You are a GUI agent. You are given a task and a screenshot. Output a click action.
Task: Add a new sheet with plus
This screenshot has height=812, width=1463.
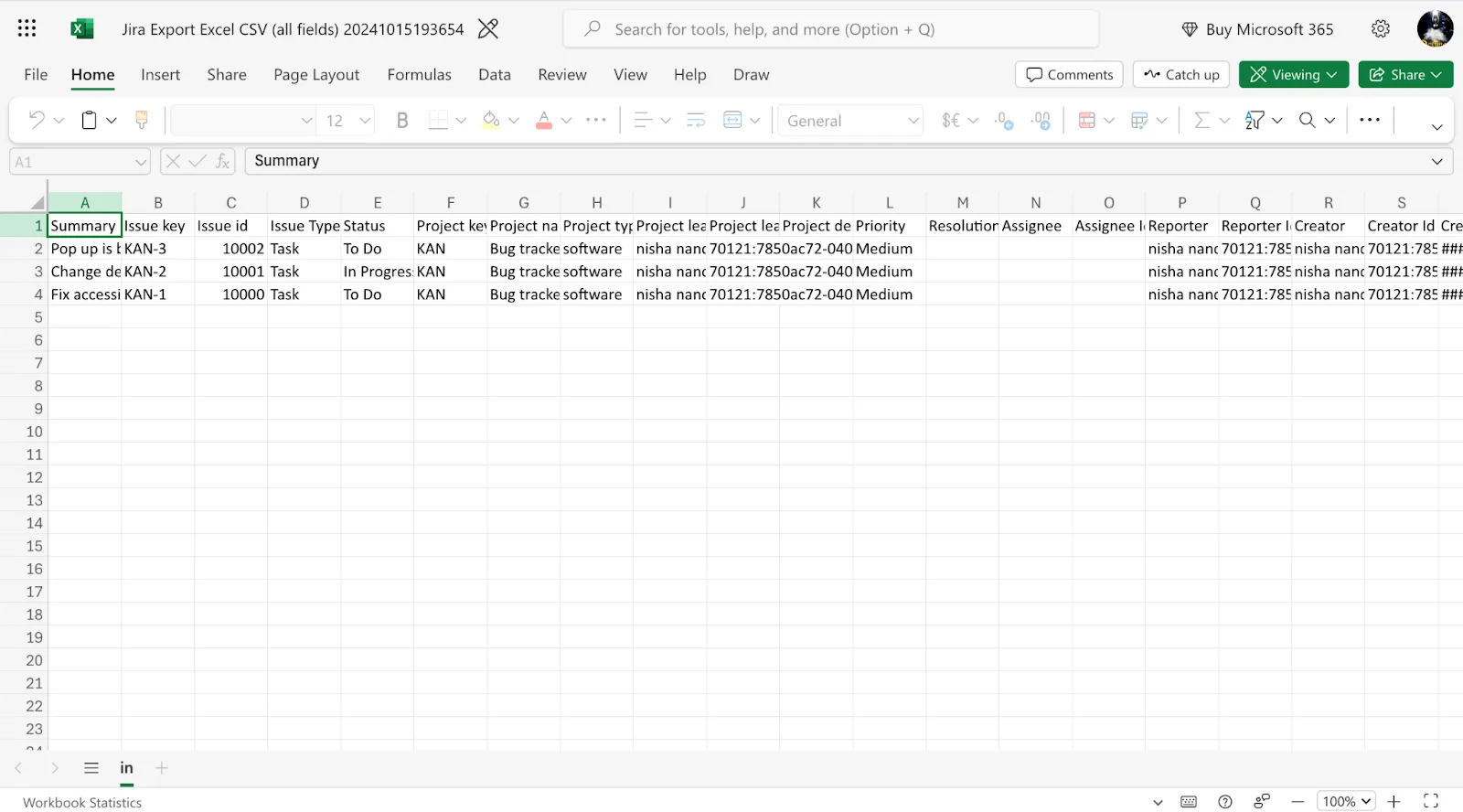point(162,768)
